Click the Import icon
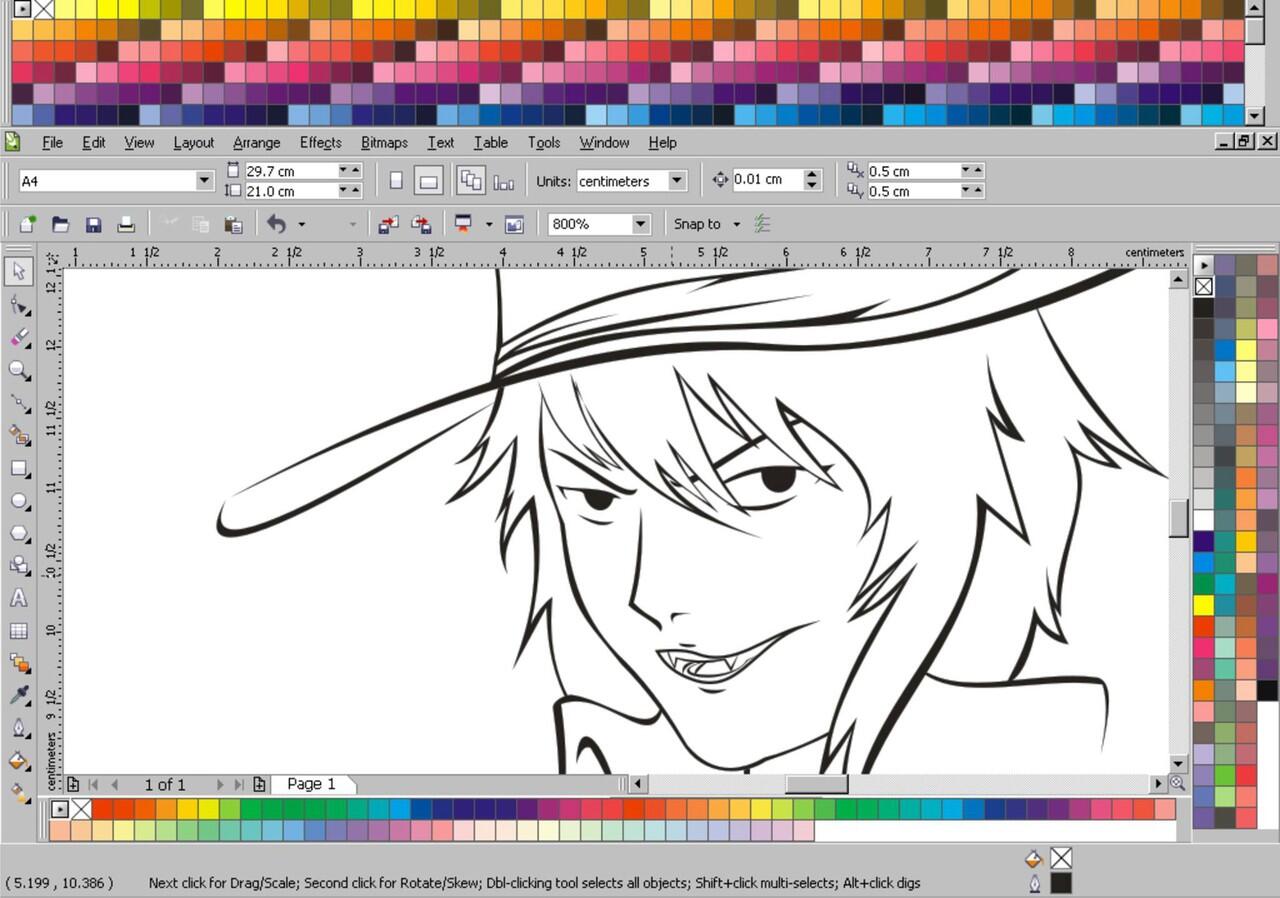Image resolution: width=1280 pixels, height=898 pixels. (x=388, y=224)
